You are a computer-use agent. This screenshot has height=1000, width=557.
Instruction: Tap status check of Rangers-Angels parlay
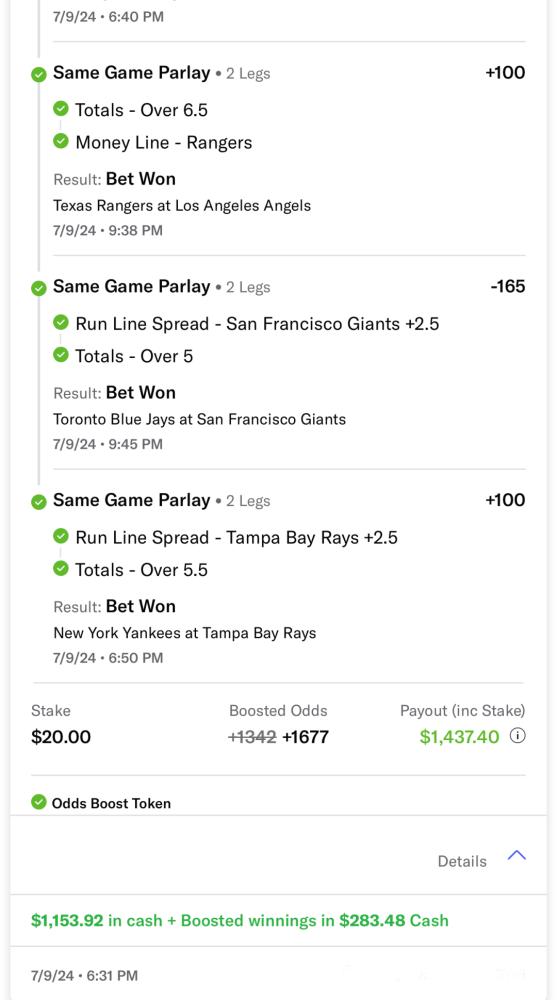click(x=39, y=75)
